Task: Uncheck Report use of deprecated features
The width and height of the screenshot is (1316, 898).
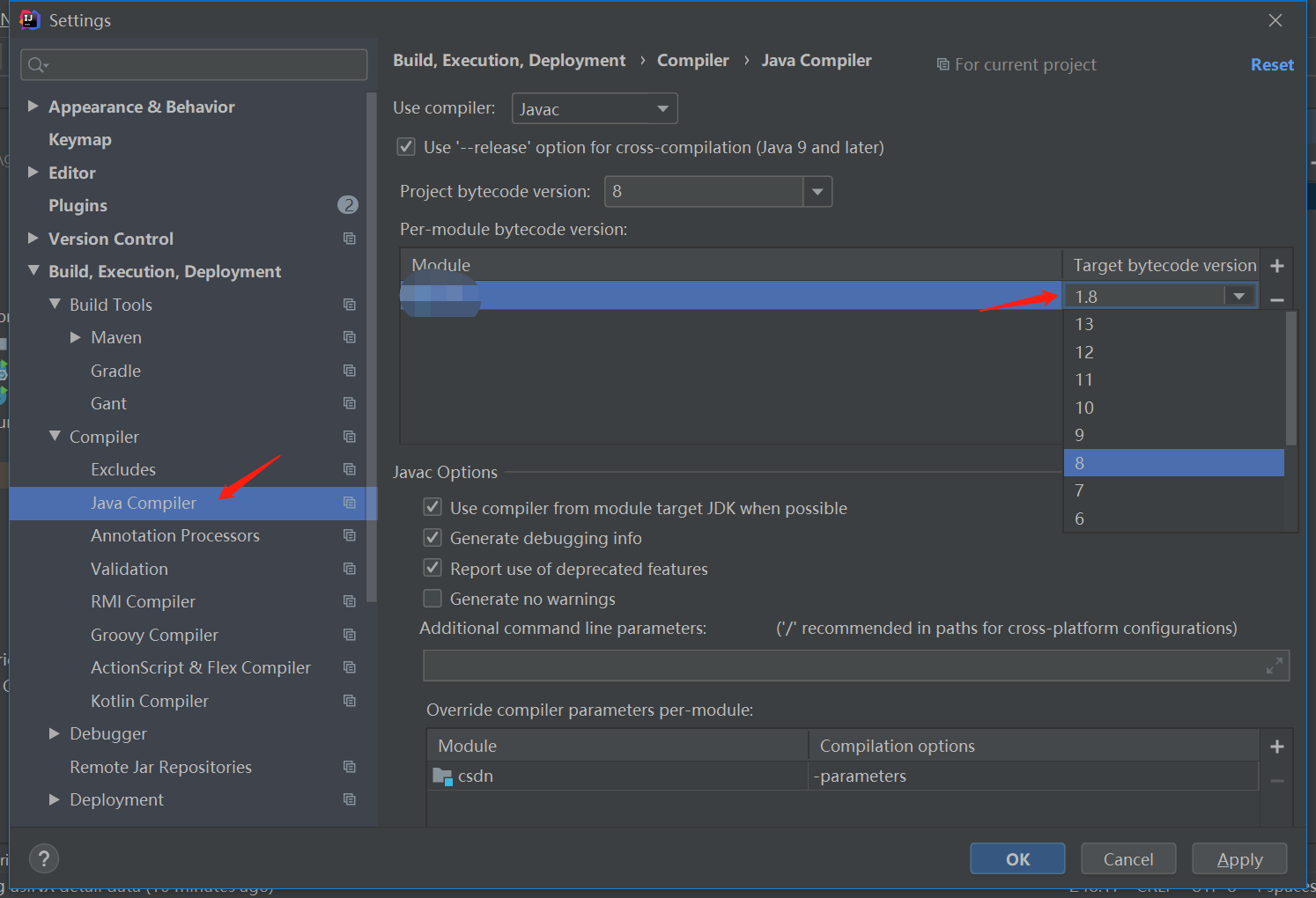Action: (x=433, y=568)
